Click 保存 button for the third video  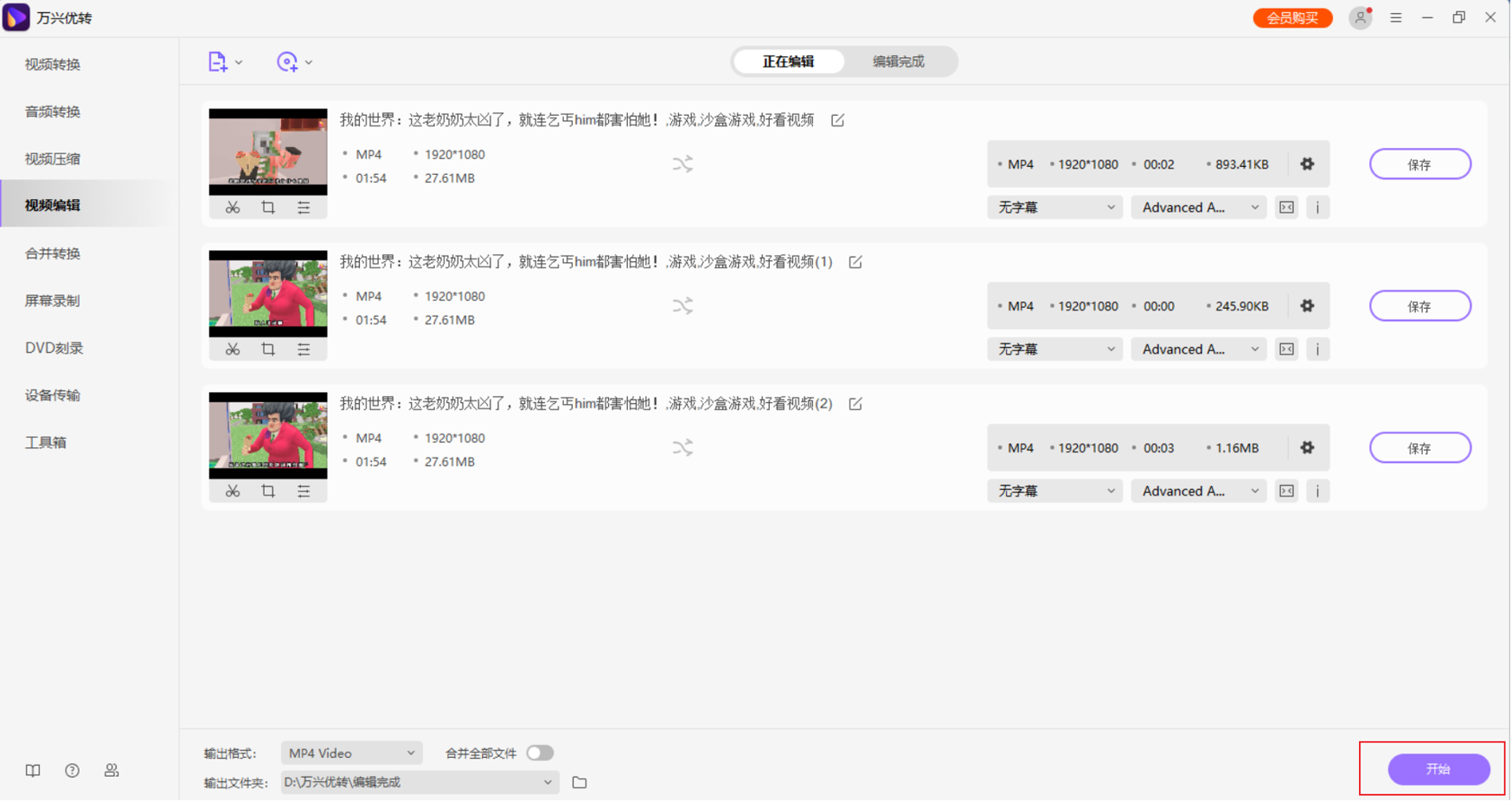pyautogui.click(x=1419, y=448)
